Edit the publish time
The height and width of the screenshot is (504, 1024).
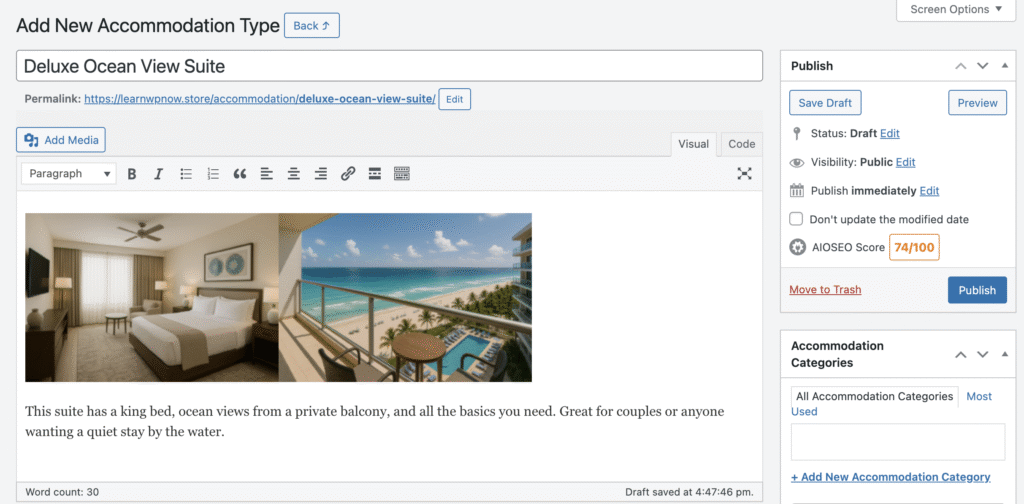pyautogui.click(x=929, y=191)
